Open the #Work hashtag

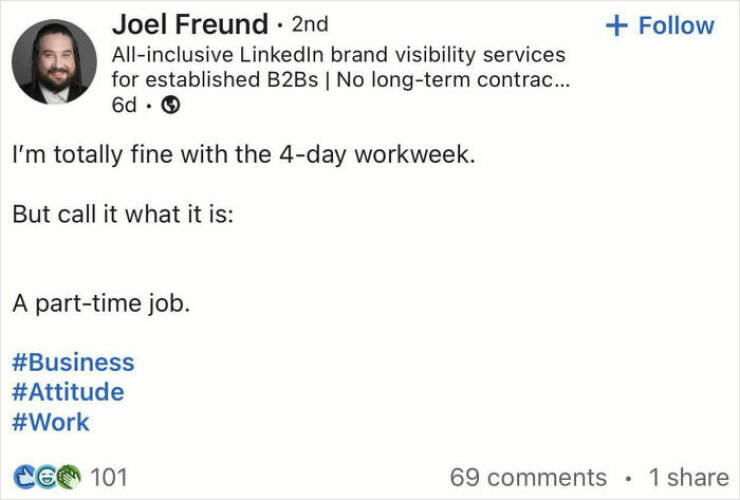[x=50, y=422]
